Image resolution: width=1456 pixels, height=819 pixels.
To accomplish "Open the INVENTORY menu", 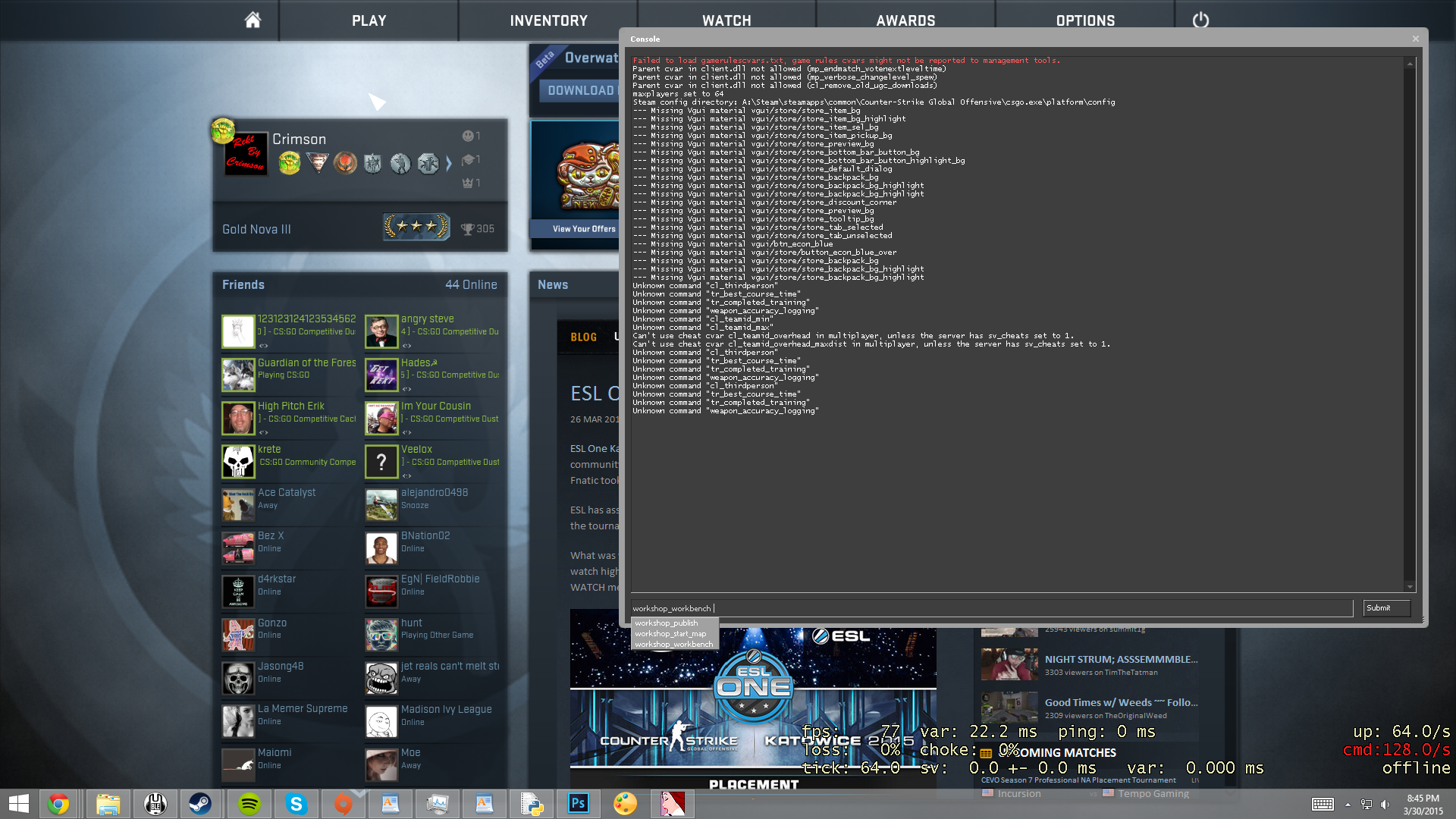I will (x=548, y=20).
